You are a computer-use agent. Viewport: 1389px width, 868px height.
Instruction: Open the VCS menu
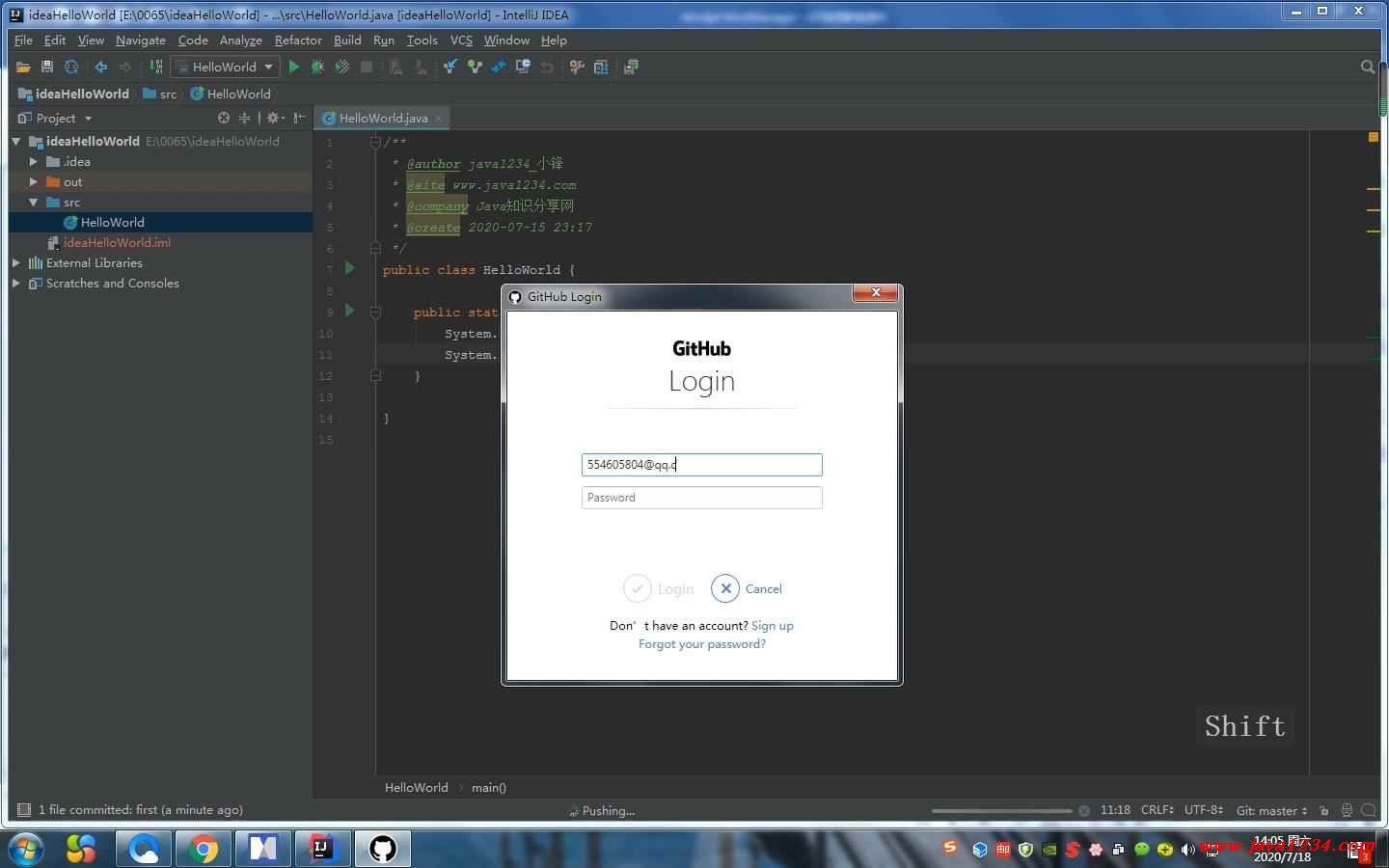pos(461,41)
